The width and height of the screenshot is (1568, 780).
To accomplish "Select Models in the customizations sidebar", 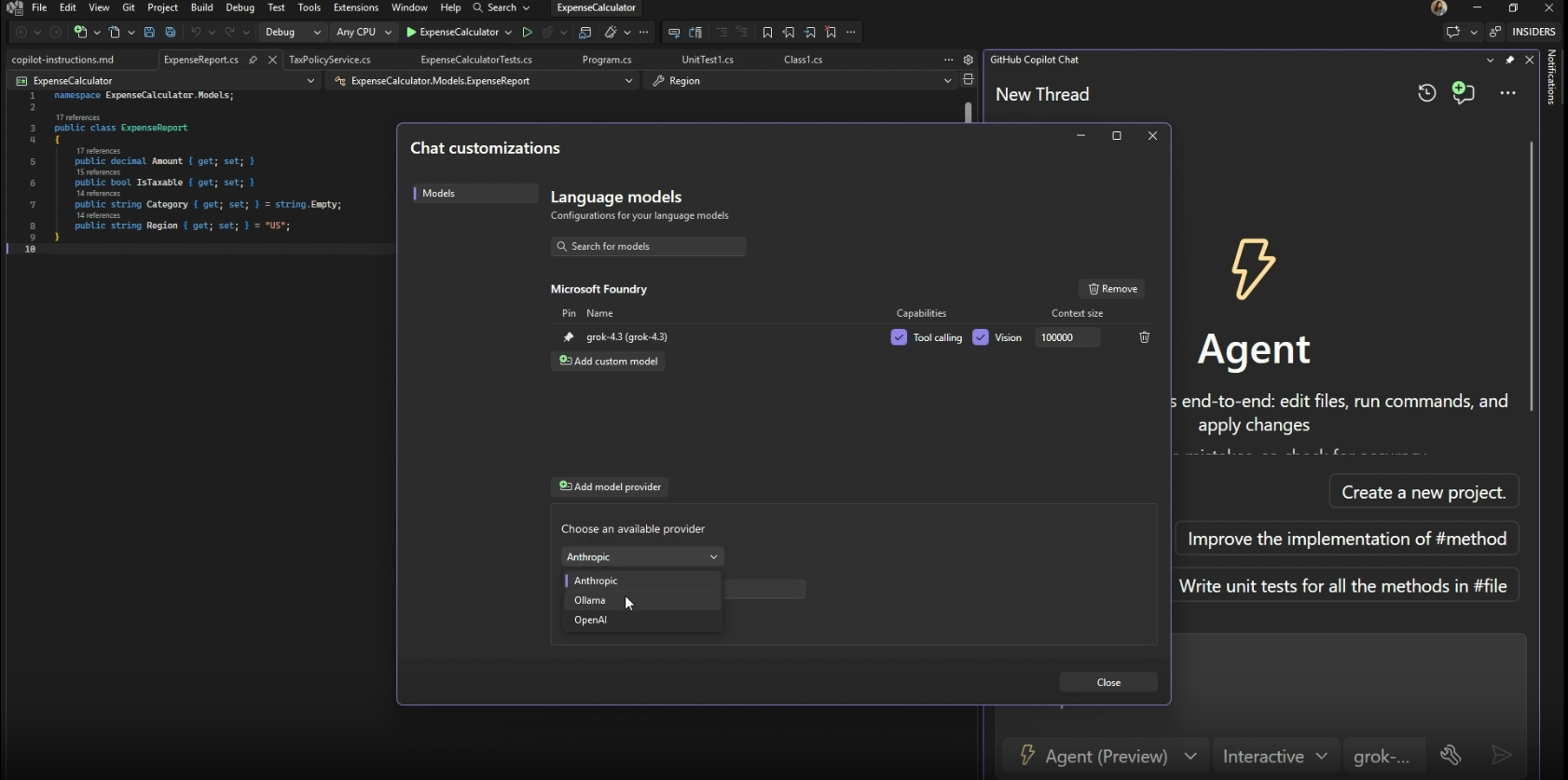I will point(475,193).
